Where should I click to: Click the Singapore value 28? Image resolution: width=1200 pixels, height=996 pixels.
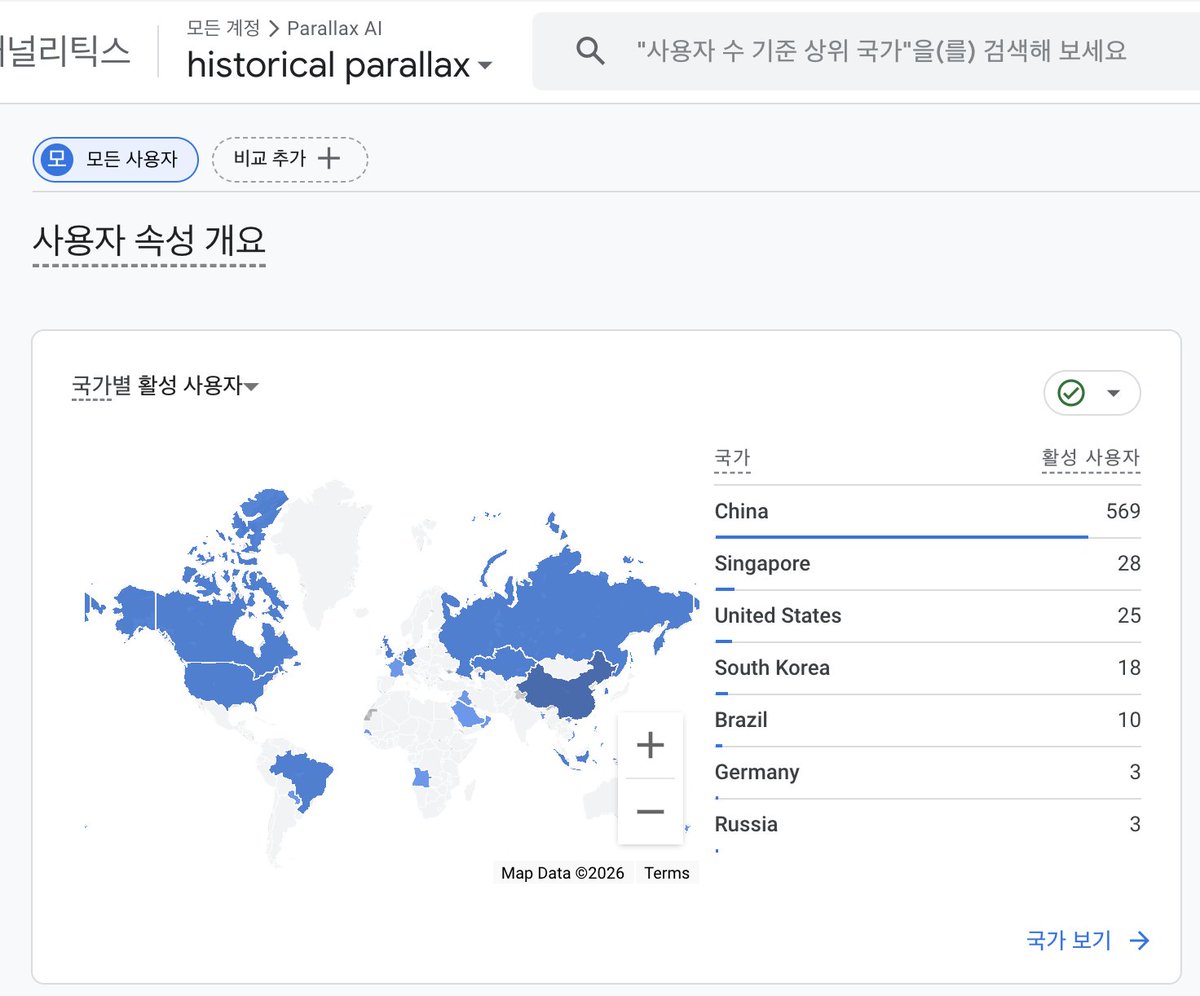pyautogui.click(x=1129, y=564)
